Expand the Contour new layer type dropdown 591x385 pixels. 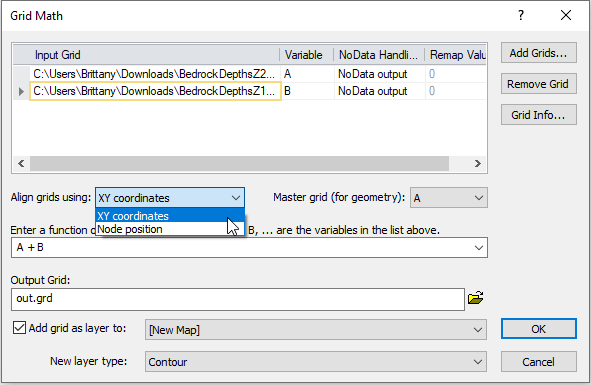coord(316,362)
